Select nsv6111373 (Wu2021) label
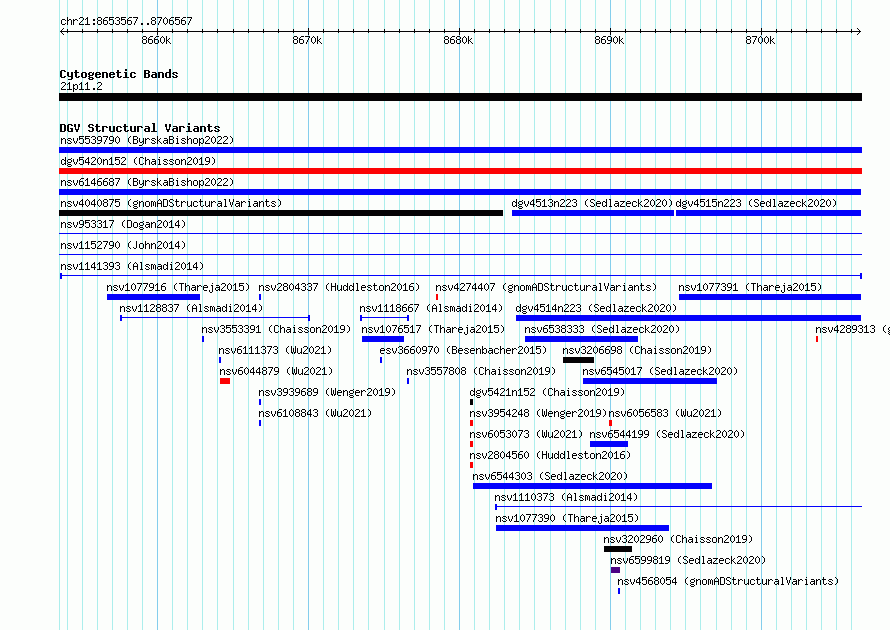This screenshot has width=890, height=630. [x=275, y=350]
